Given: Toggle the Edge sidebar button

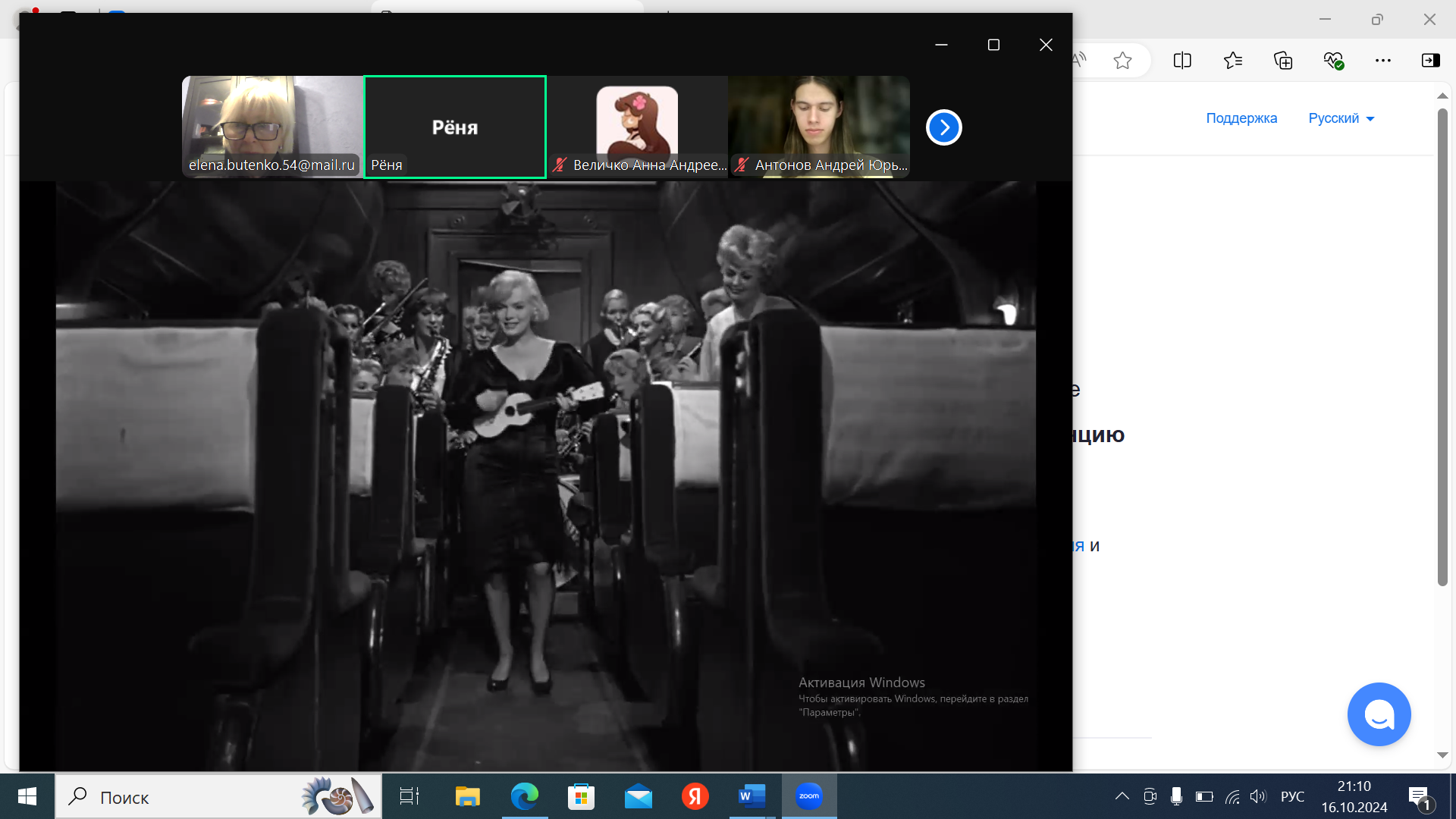Looking at the screenshot, I should [1430, 61].
